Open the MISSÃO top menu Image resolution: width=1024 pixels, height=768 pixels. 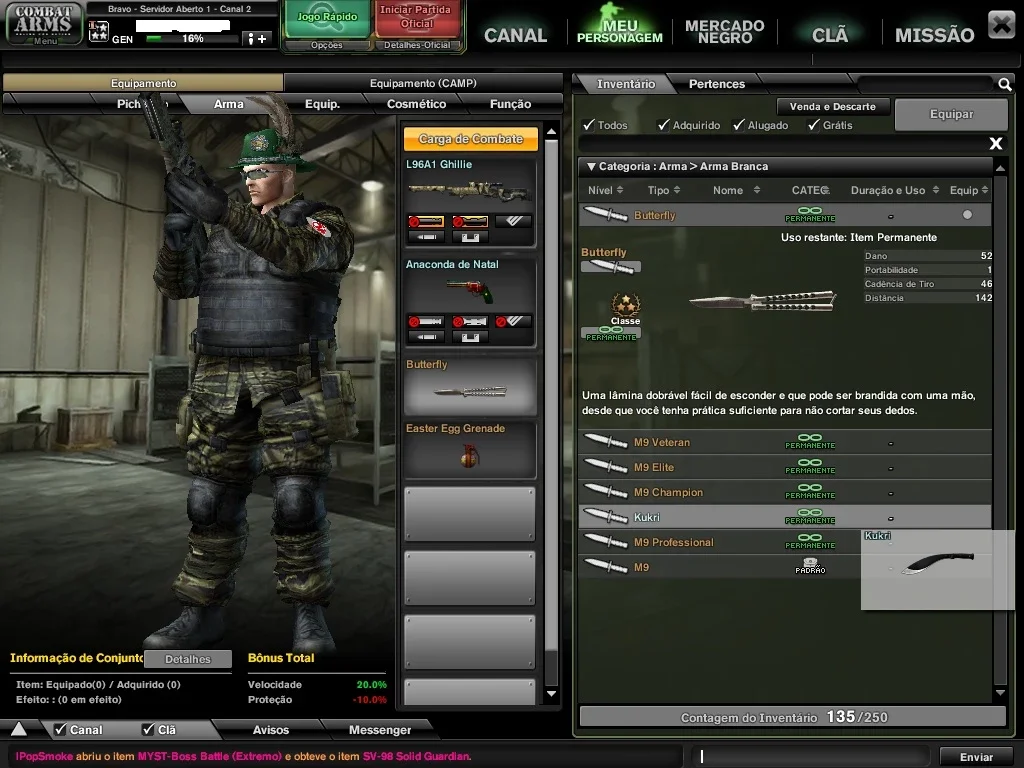(934, 35)
